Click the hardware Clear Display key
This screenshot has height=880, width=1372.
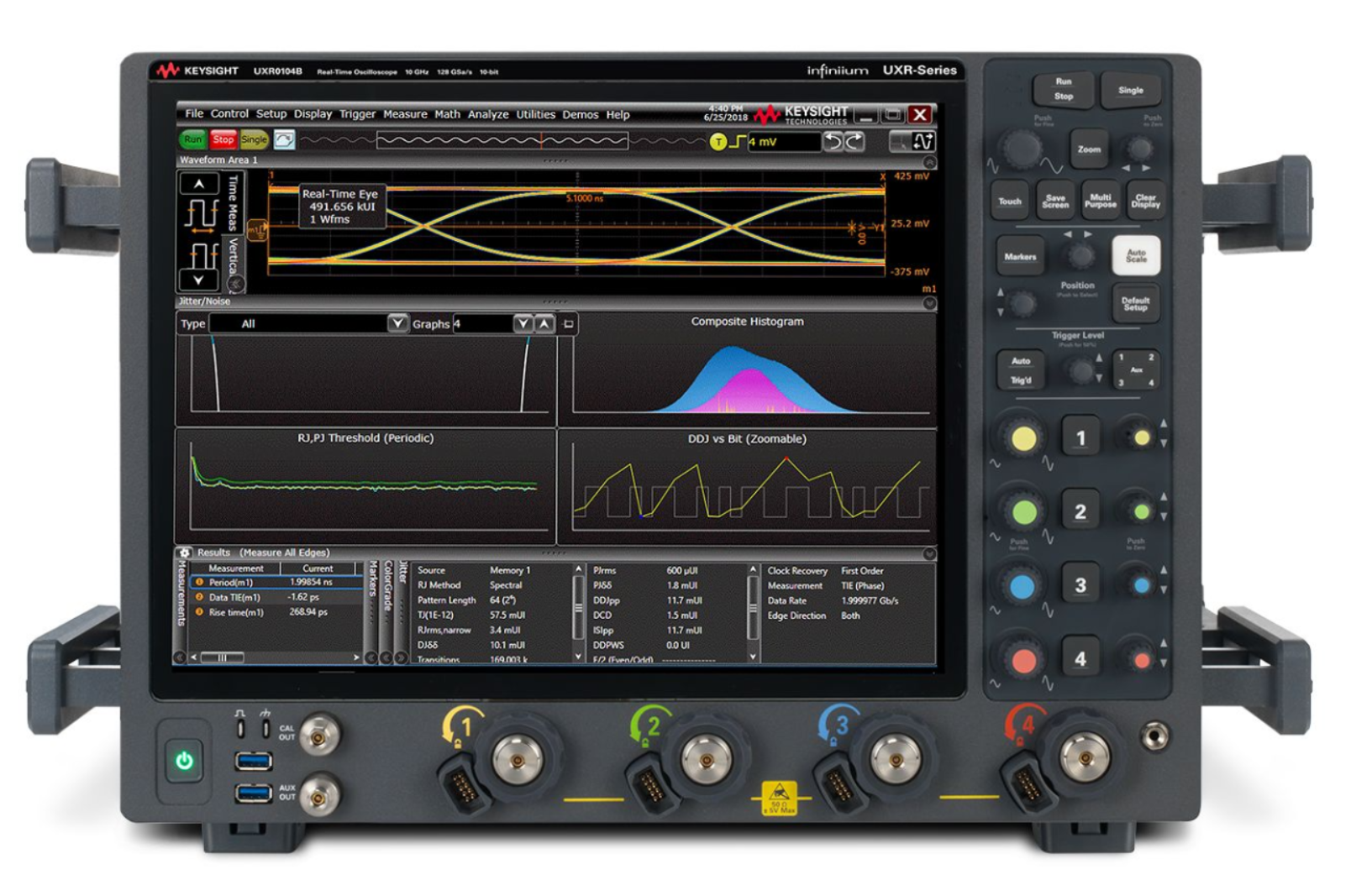[x=1145, y=202]
